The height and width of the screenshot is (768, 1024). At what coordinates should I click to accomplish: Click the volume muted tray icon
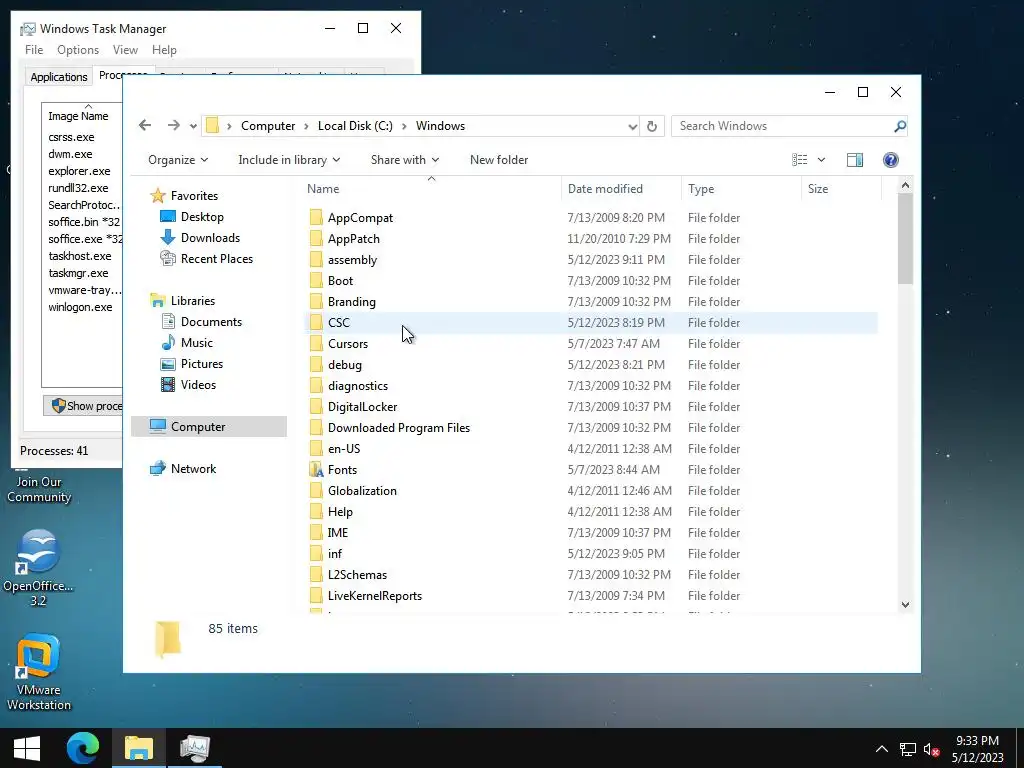click(931, 750)
